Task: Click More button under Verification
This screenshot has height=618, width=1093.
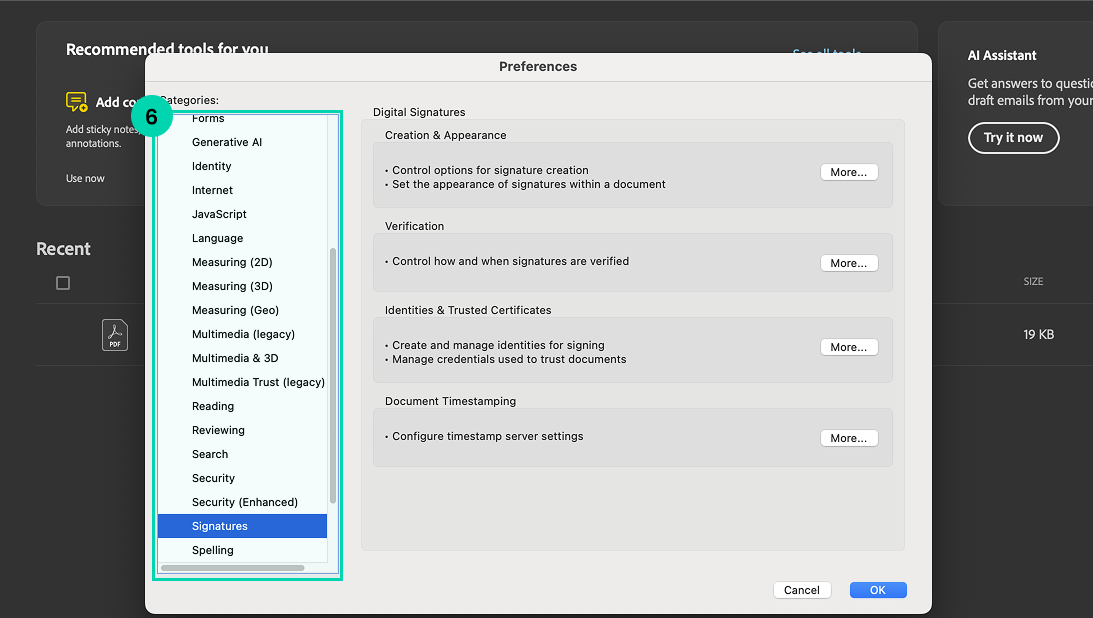Action: tap(848, 263)
